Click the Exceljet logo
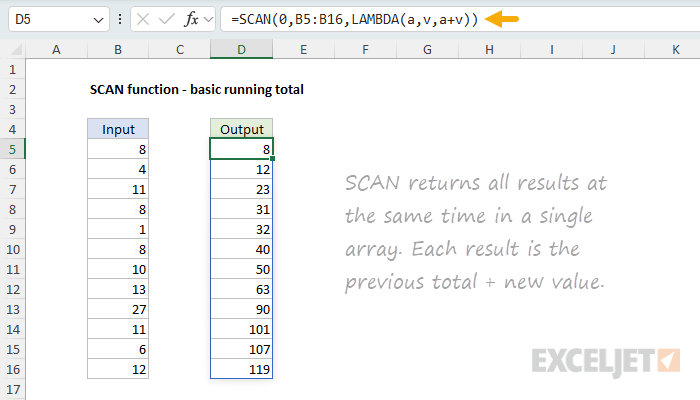 point(606,359)
